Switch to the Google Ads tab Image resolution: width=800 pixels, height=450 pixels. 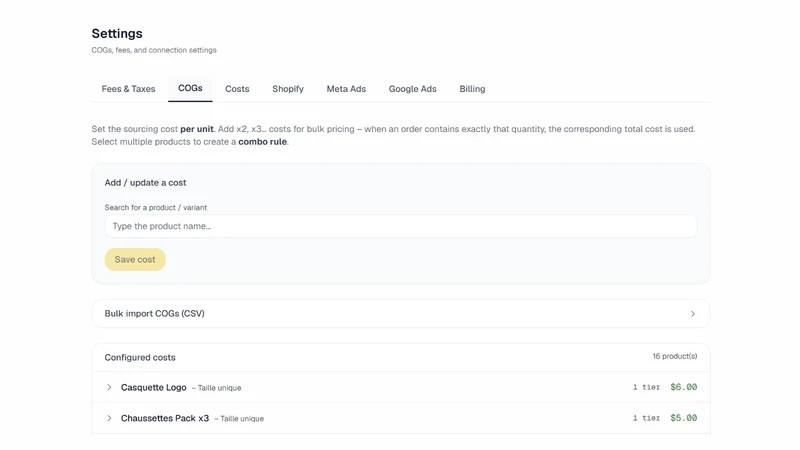point(412,89)
